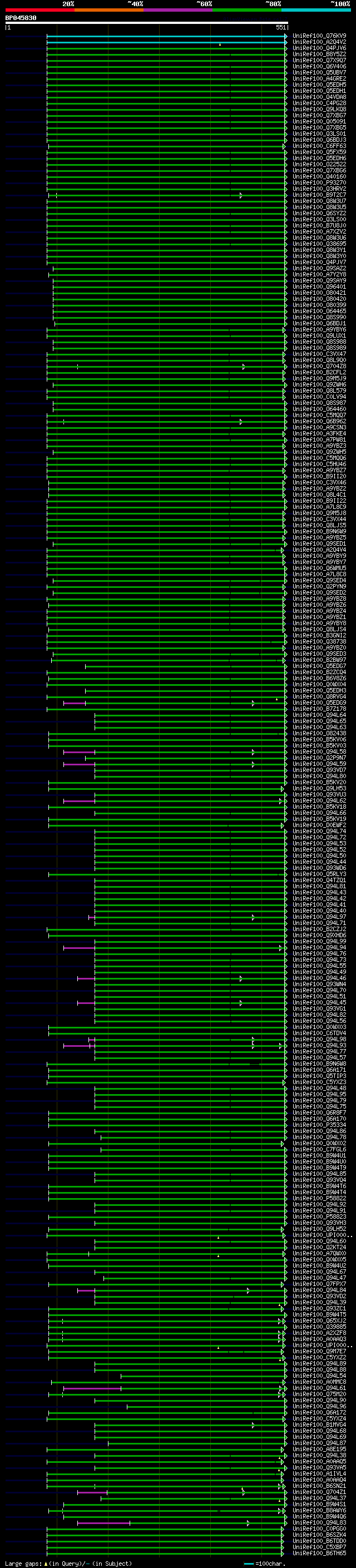The height and width of the screenshot is (1568, 356).
Task: Click the cyan ~100% legend segment
Action: [316, 10]
